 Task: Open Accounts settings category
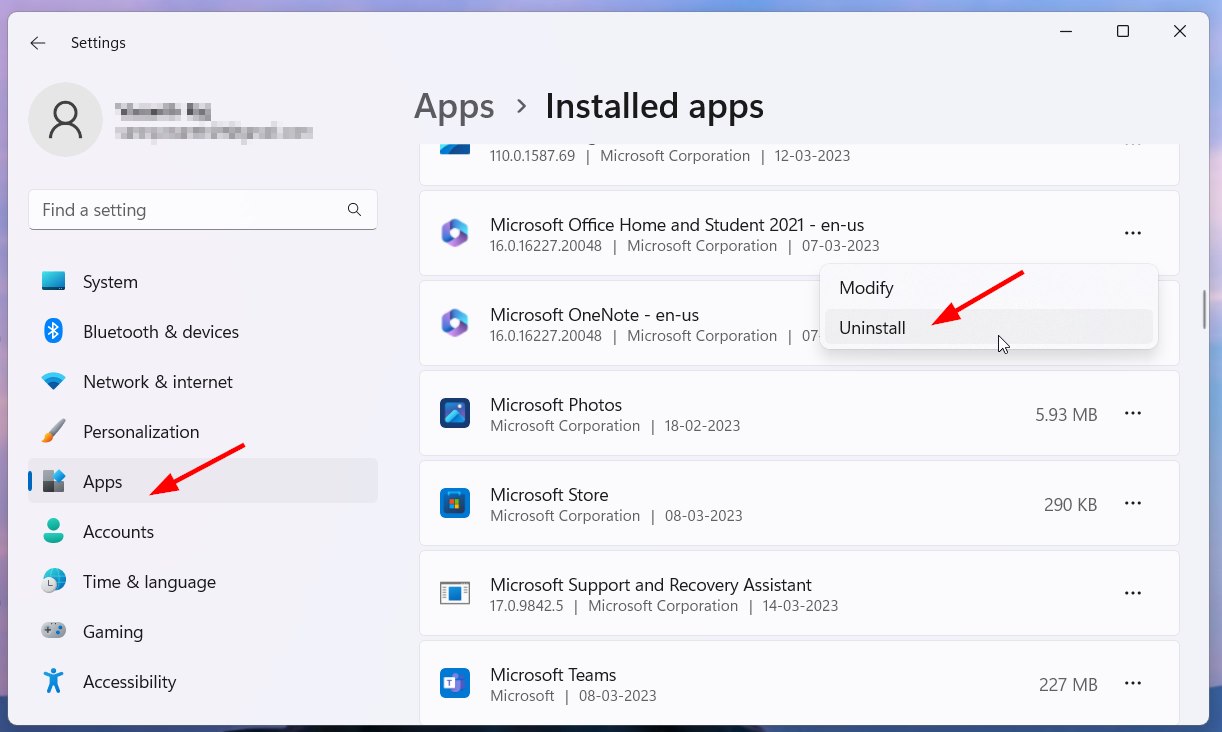(203, 532)
